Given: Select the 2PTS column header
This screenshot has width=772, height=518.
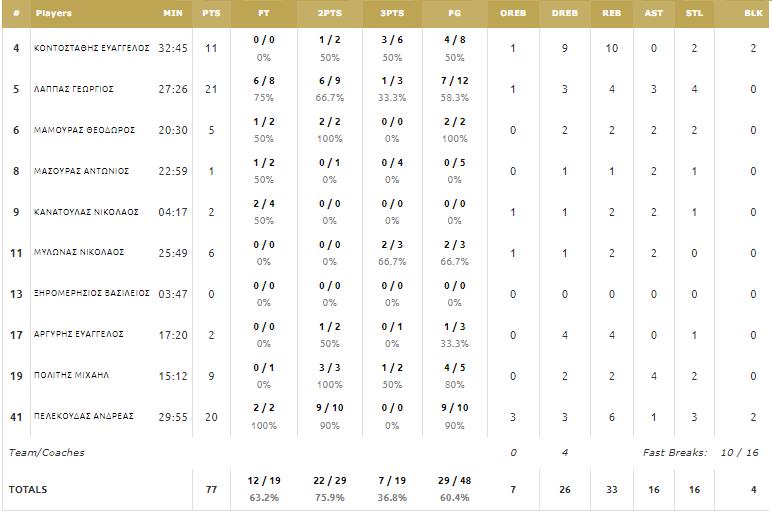Looking at the screenshot, I should (x=329, y=13).
